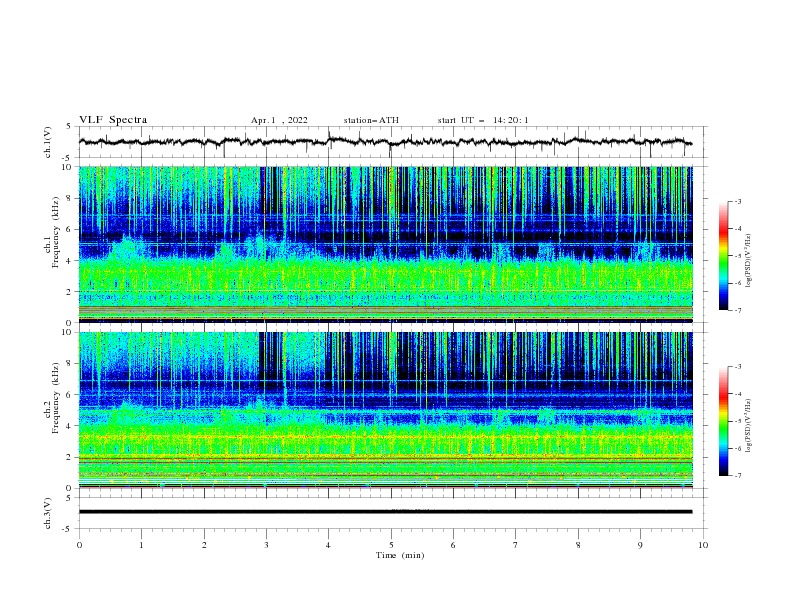Click the time axis tick label '3'
Screen dimensions: 792x612
pyautogui.click(x=266, y=545)
